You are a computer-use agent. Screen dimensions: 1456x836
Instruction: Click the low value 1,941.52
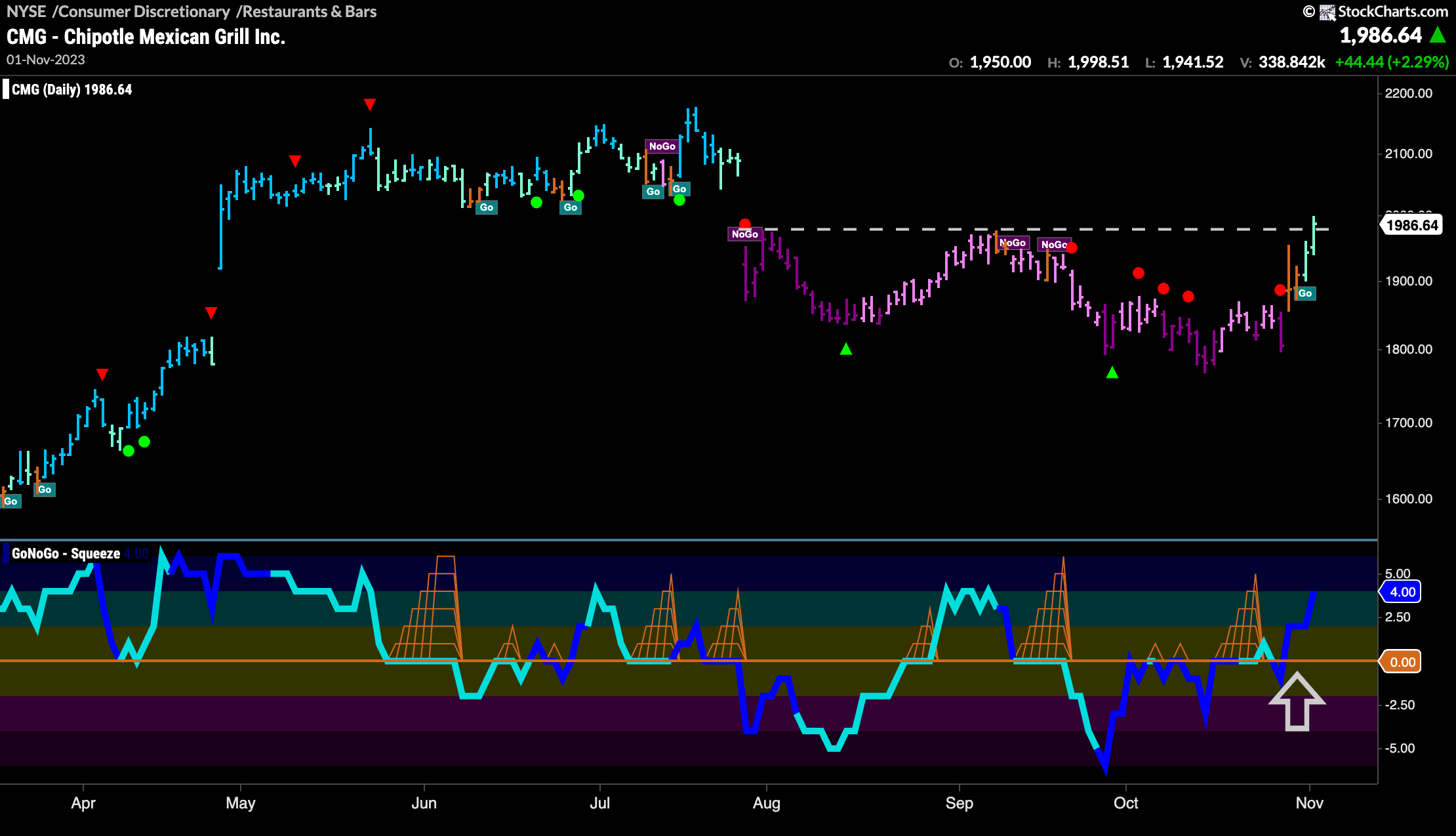[1193, 62]
